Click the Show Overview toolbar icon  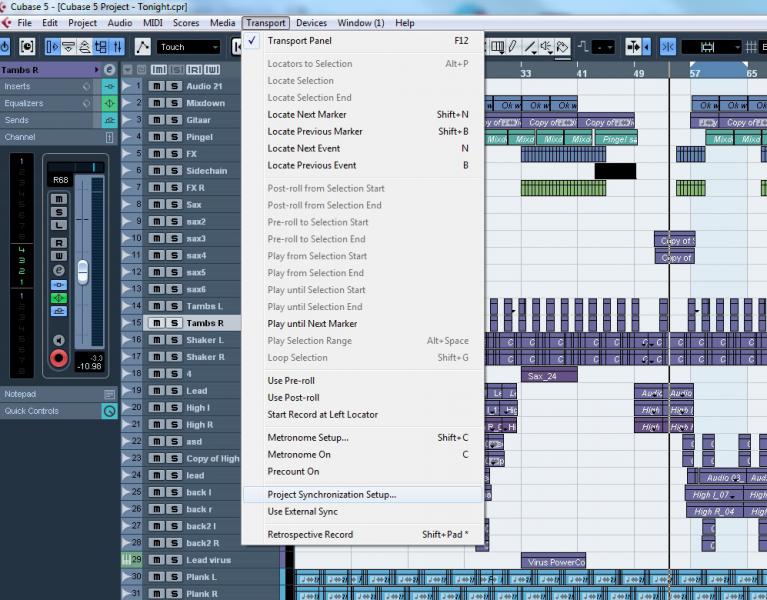85,47
